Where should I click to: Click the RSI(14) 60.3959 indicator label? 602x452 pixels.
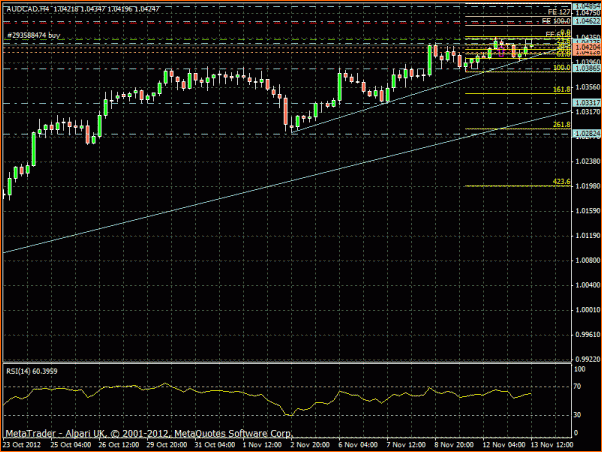tap(32, 371)
